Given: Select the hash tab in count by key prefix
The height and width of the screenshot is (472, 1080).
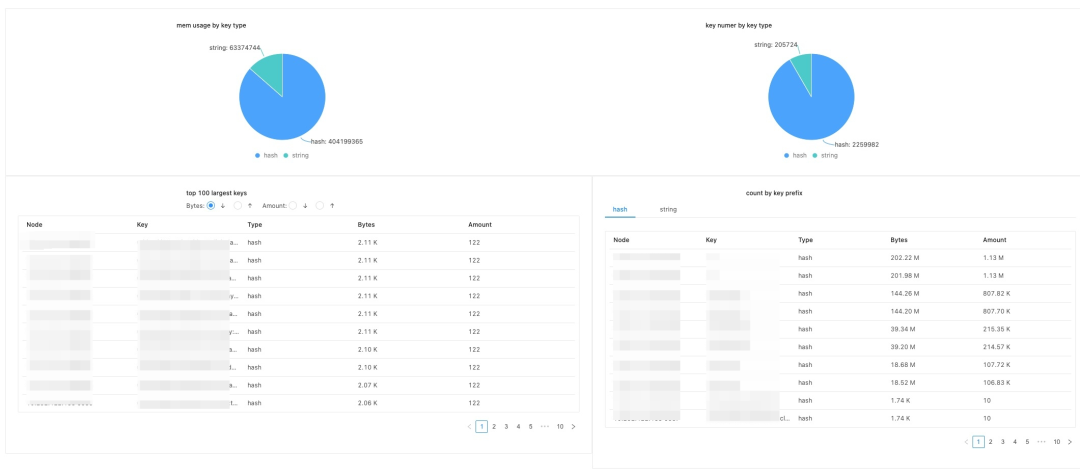Looking at the screenshot, I should [x=620, y=209].
